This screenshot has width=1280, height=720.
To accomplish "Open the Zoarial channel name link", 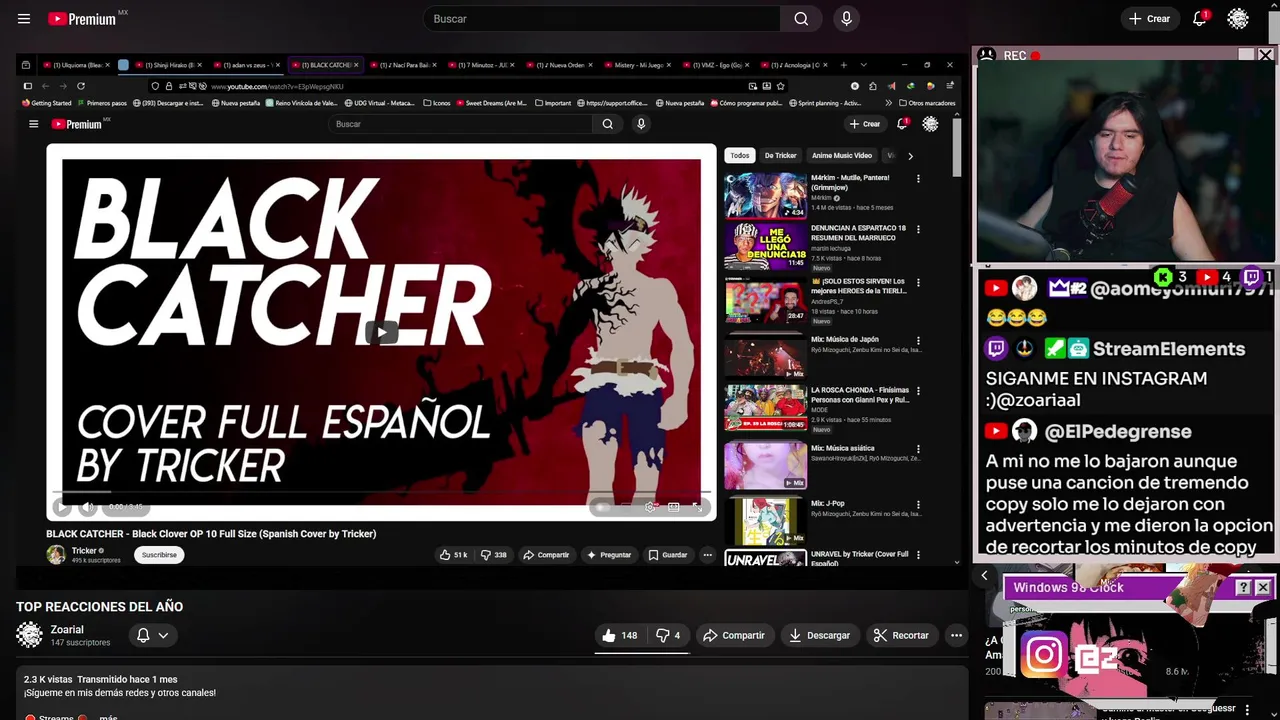I will (67, 630).
